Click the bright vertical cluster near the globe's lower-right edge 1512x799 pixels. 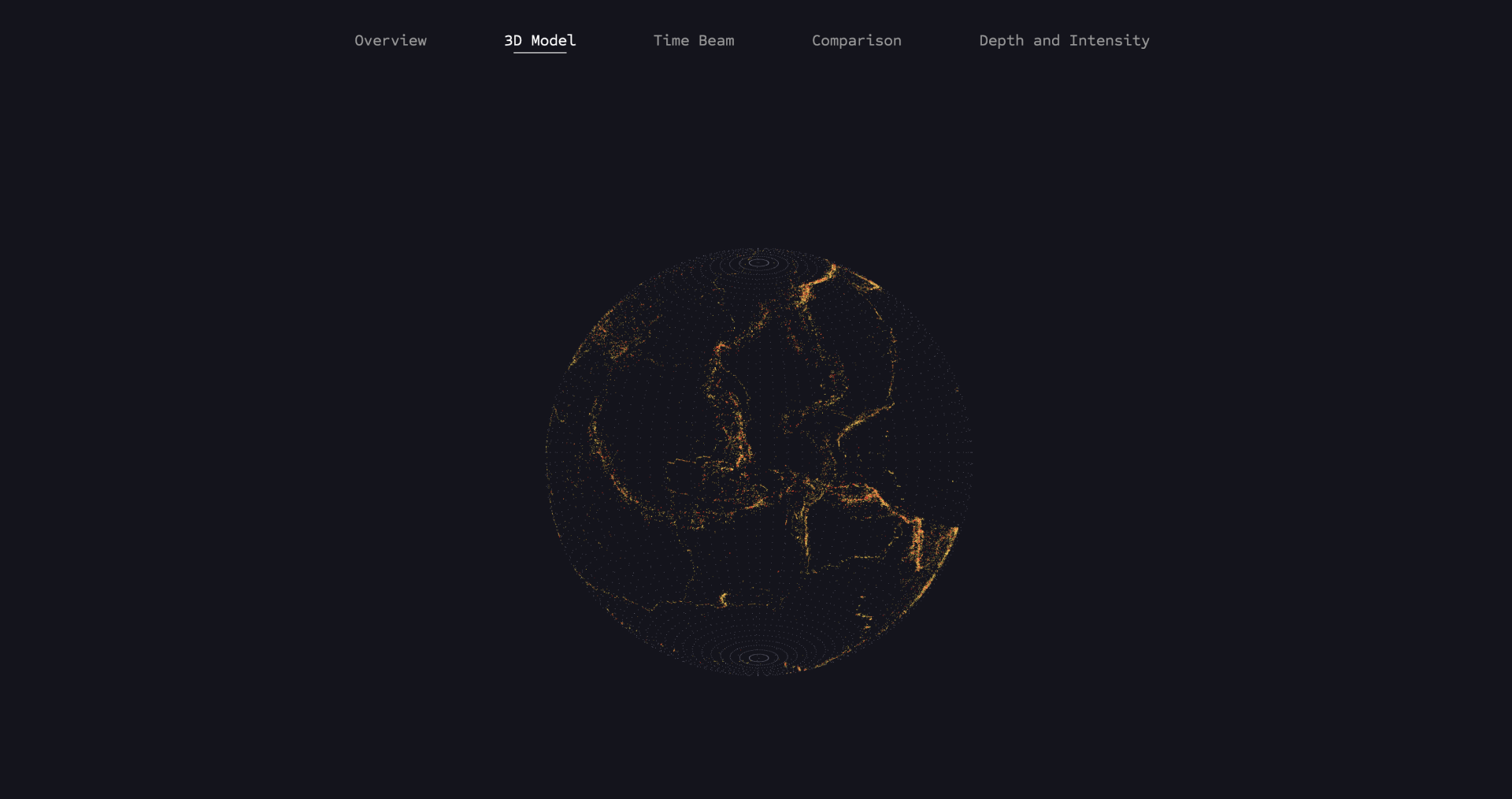click(x=917, y=544)
